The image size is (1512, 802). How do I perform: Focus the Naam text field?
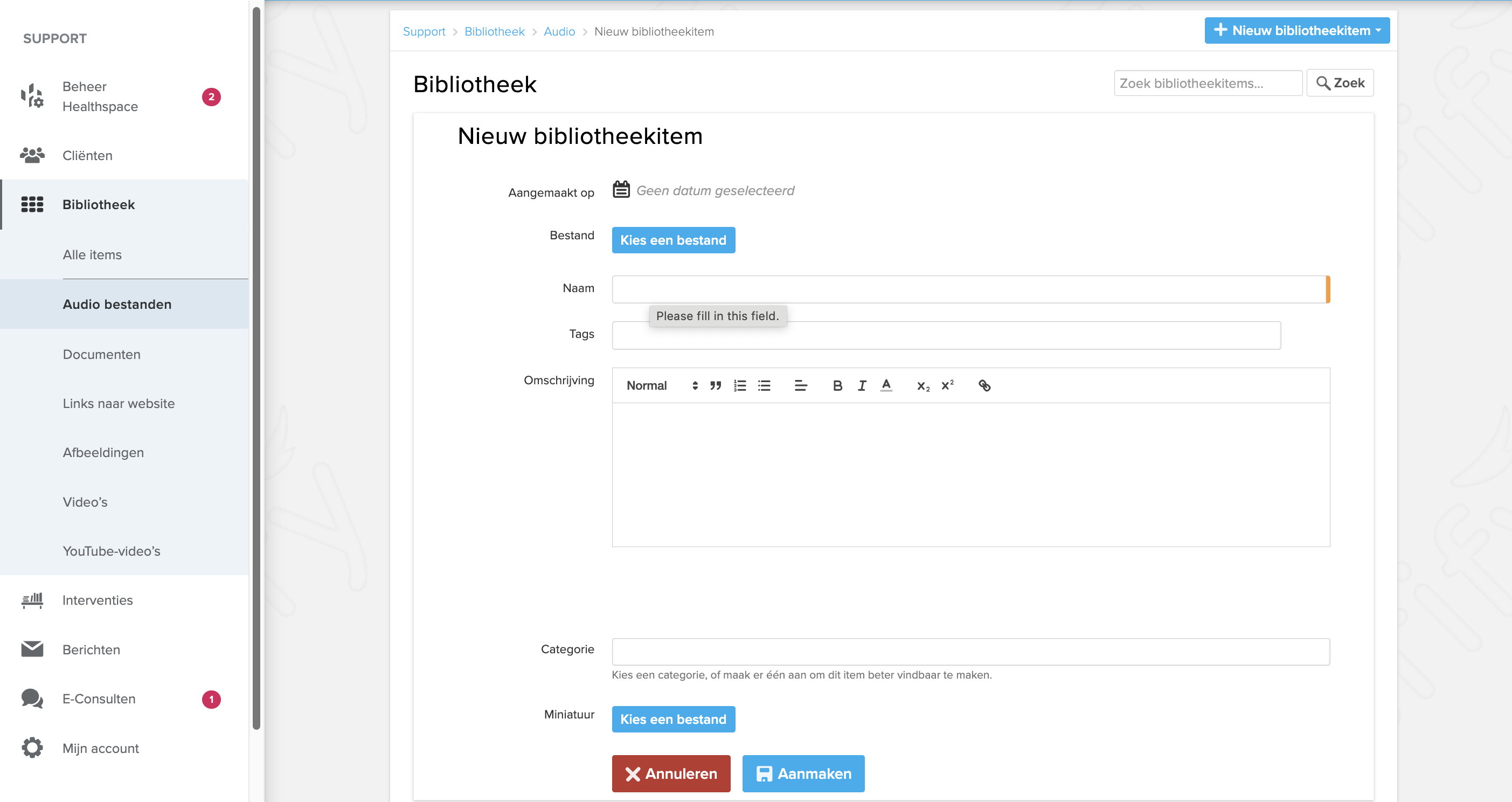click(x=968, y=289)
